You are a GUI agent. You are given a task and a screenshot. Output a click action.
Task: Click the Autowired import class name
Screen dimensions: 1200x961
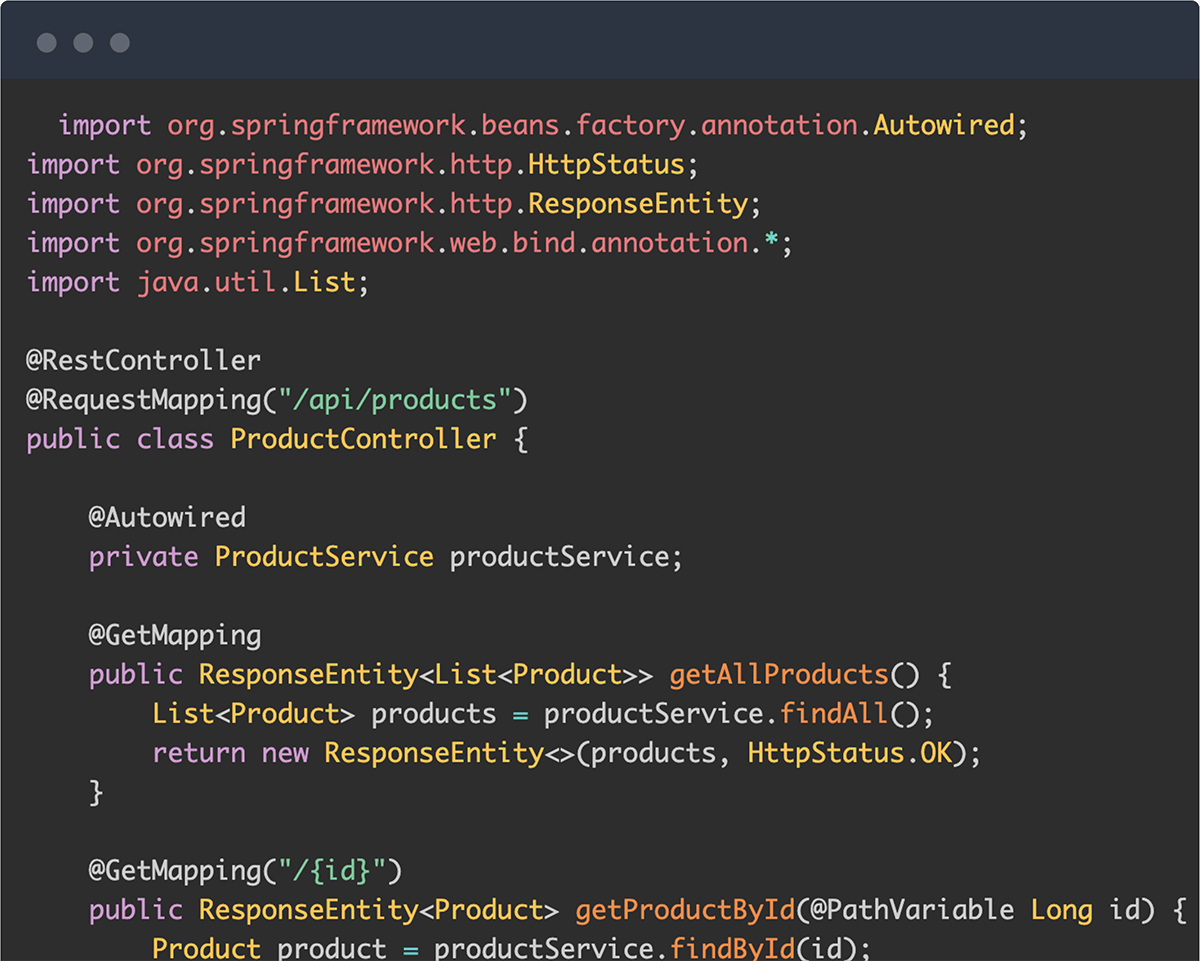pyautogui.click(x=944, y=125)
